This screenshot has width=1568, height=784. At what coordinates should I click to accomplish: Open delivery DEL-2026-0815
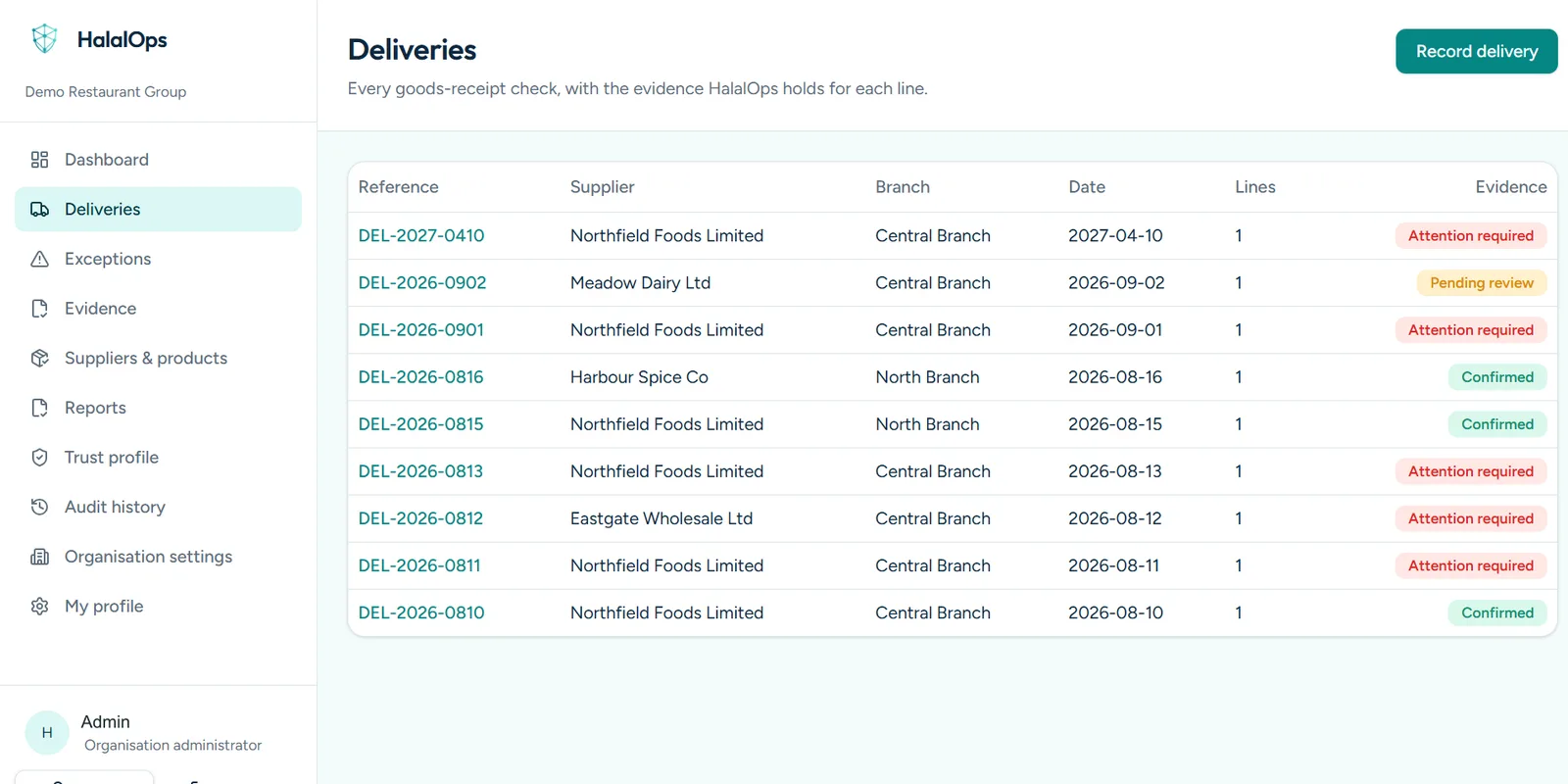point(421,424)
